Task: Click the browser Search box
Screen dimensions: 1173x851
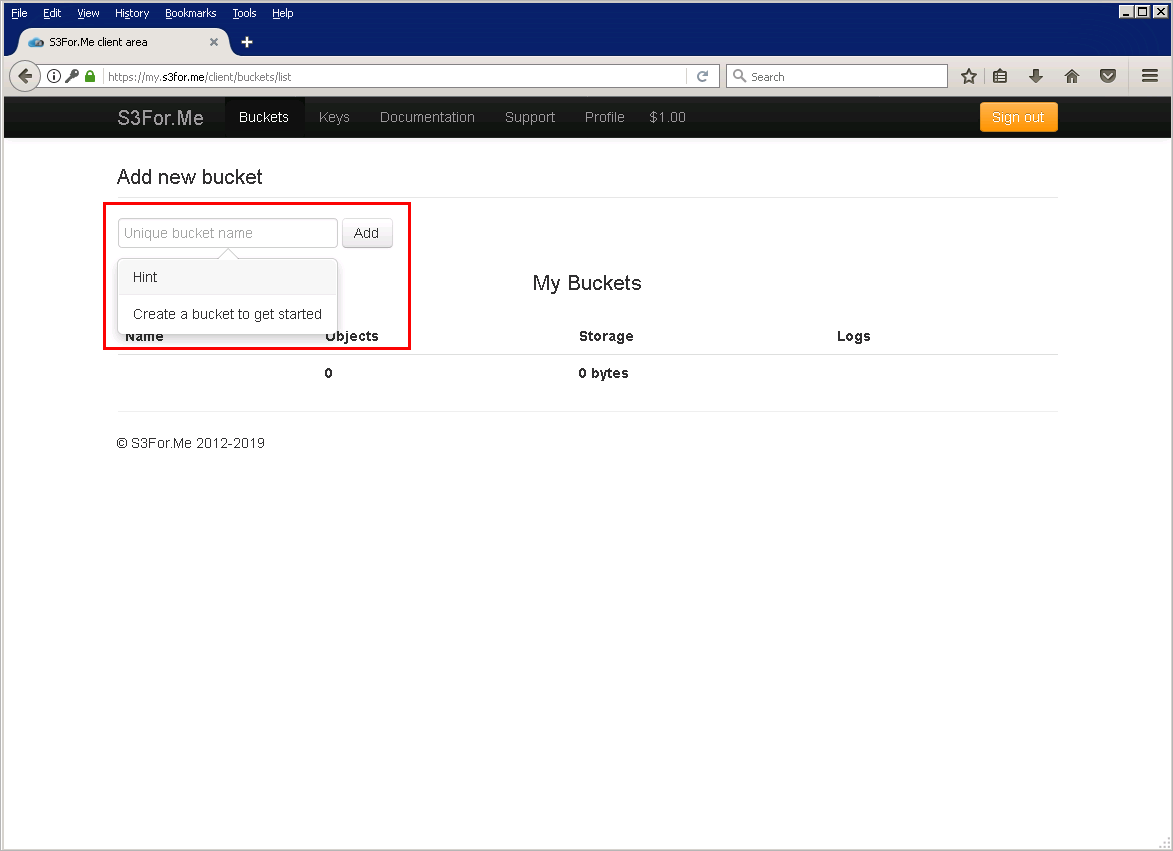Action: pos(836,76)
